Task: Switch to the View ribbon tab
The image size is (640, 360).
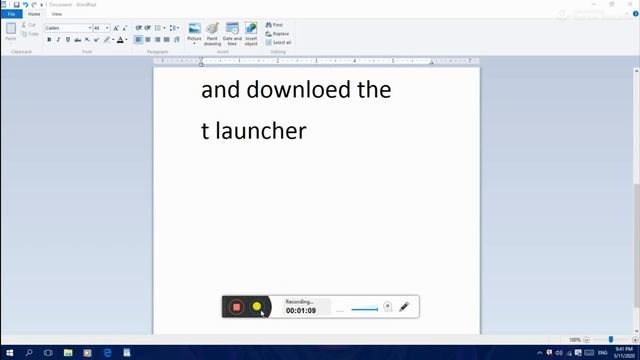Action: point(56,14)
